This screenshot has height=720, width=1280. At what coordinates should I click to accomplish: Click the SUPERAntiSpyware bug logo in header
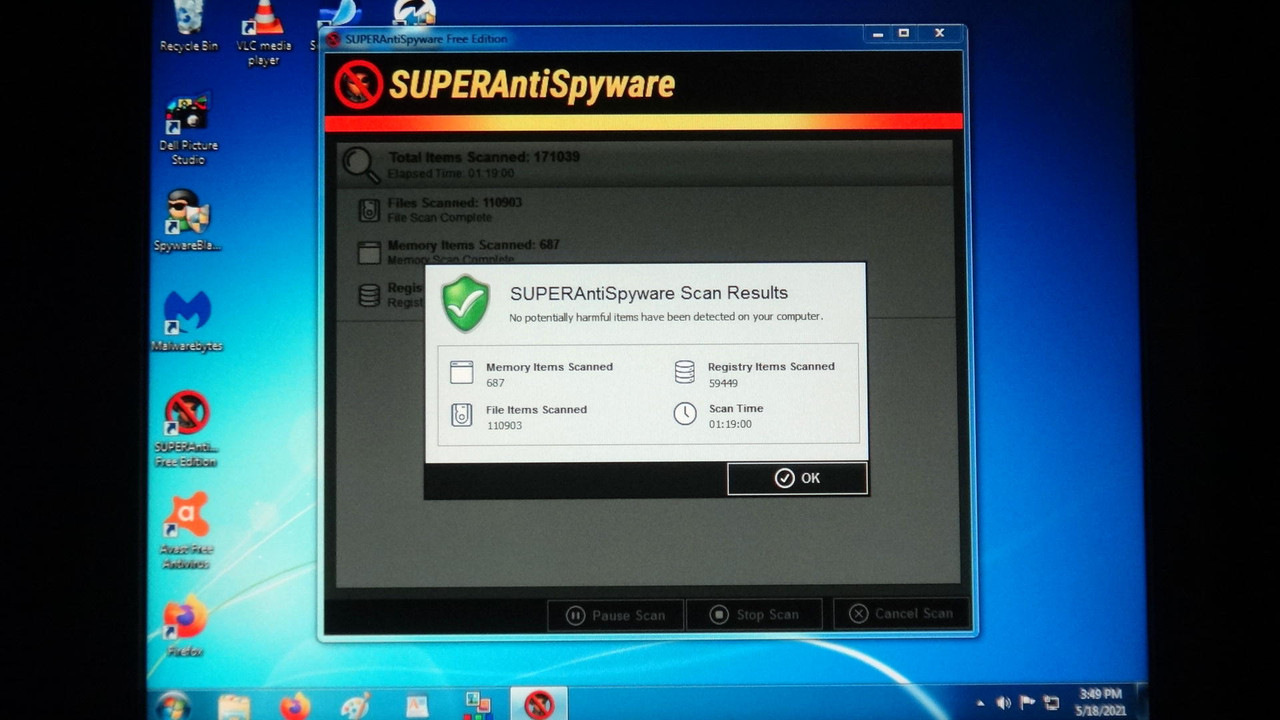[x=359, y=84]
